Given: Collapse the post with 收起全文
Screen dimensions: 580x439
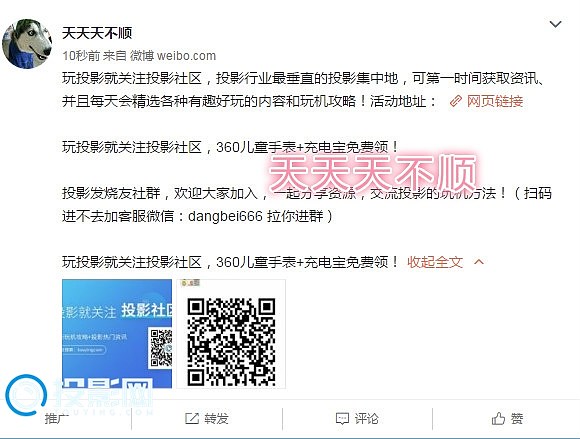Looking at the screenshot, I should (435, 262).
